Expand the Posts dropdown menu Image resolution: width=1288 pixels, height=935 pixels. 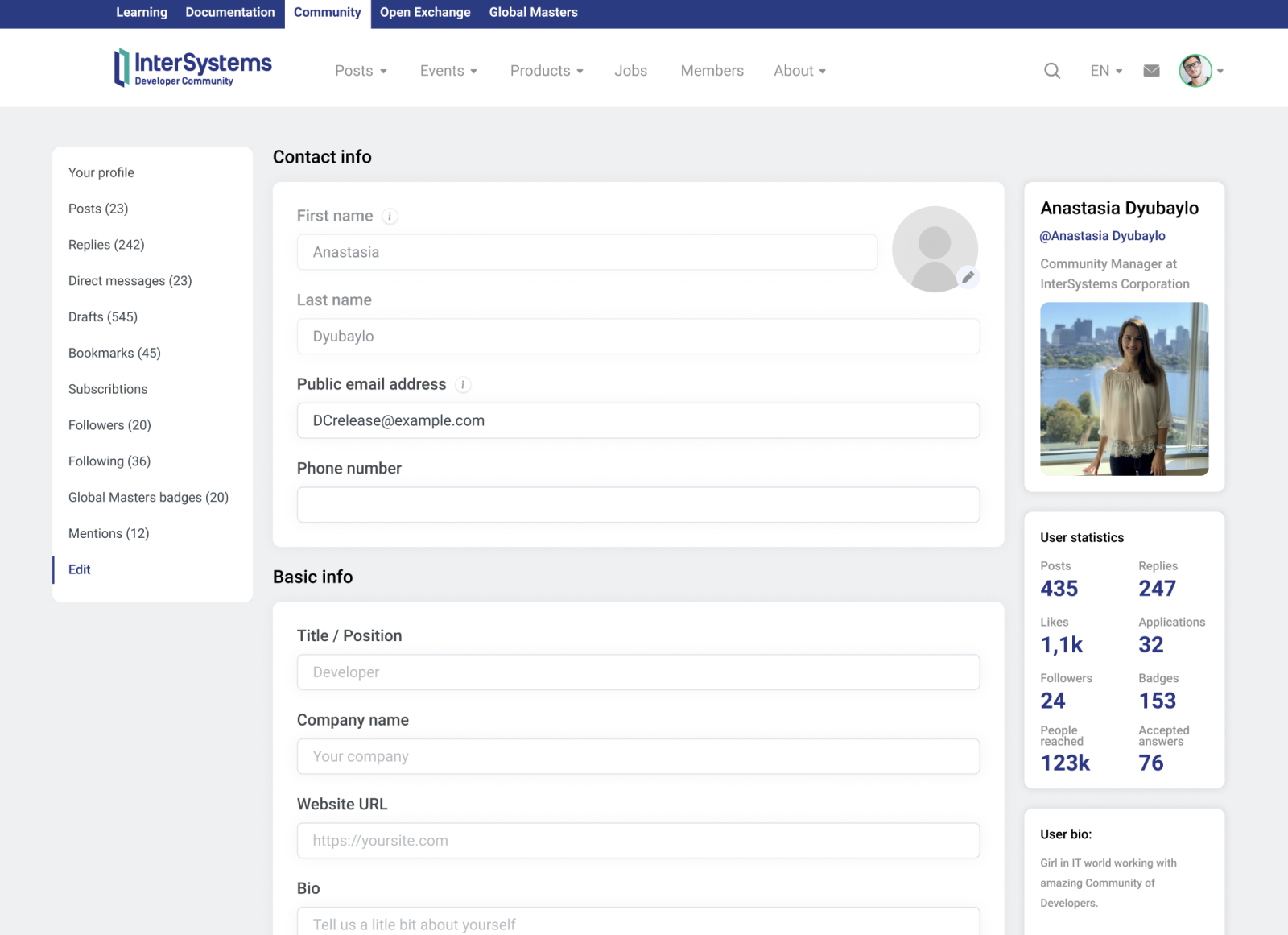pos(361,71)
